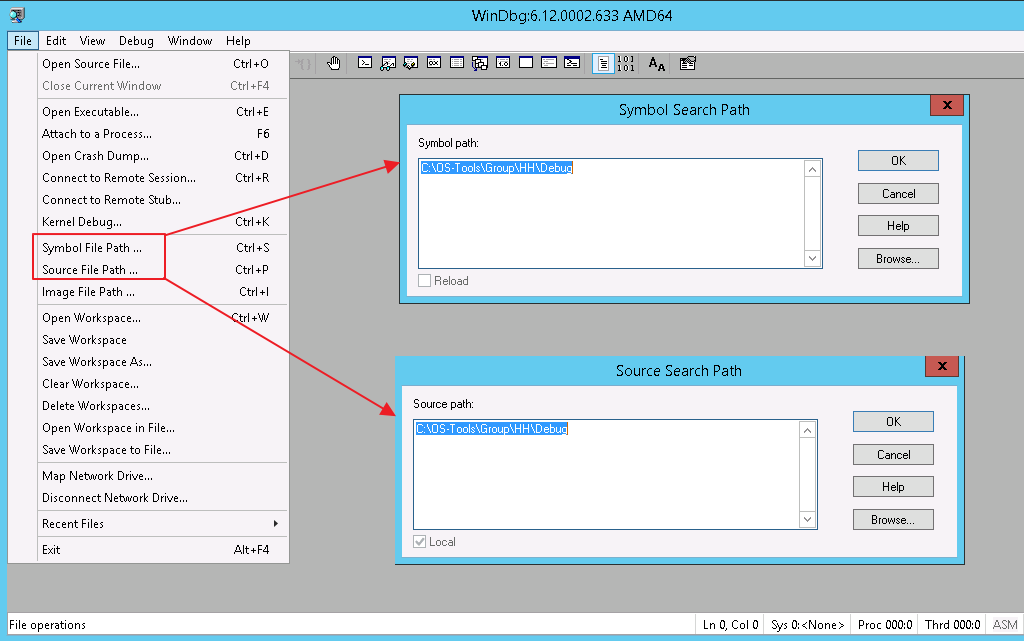The image size is (1024, 641).
Task: Click OK in Symbol Search Path dialog
Action: 898,161
